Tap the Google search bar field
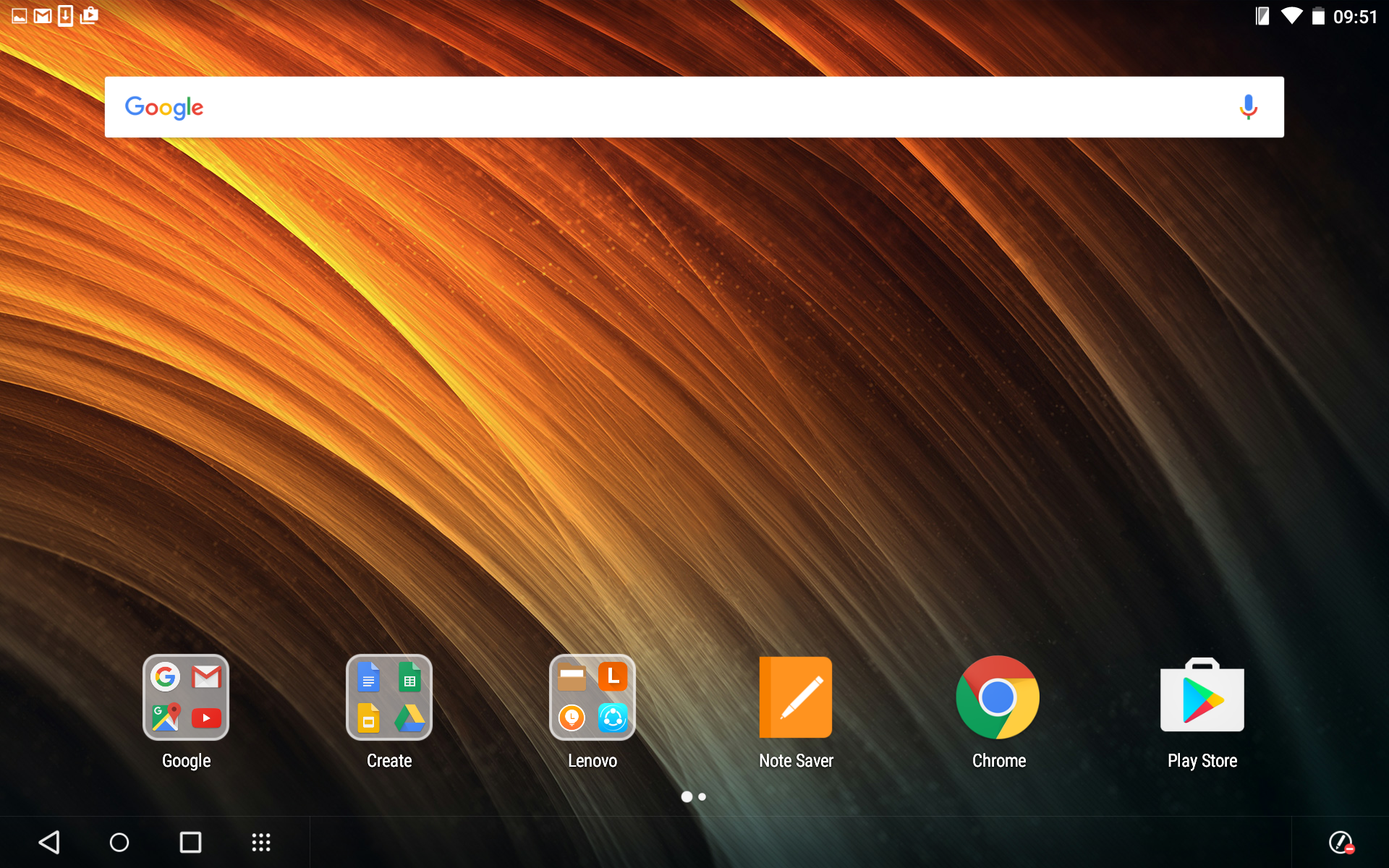This screenshot has width=1389, height=868. tap(694, 107)
